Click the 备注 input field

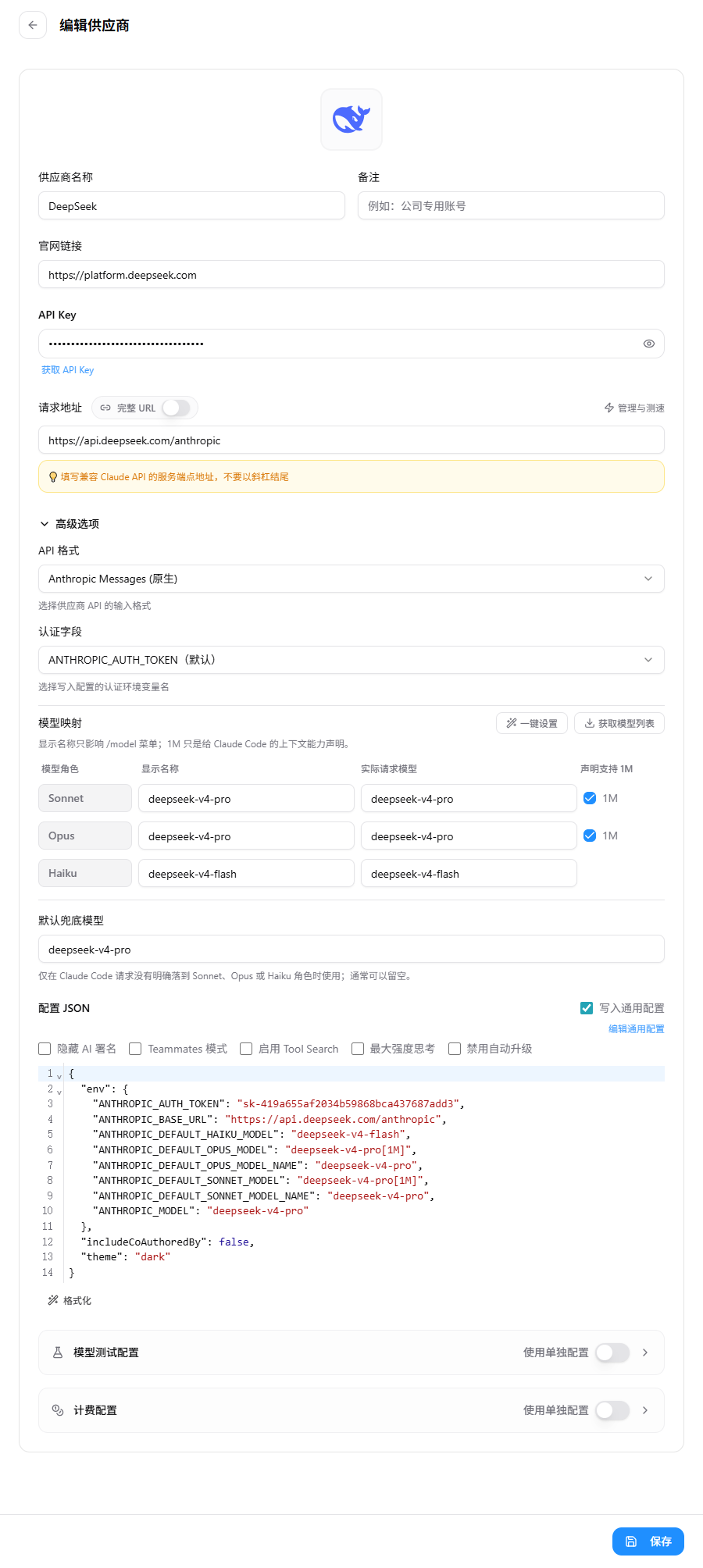[x=511, y=205]
